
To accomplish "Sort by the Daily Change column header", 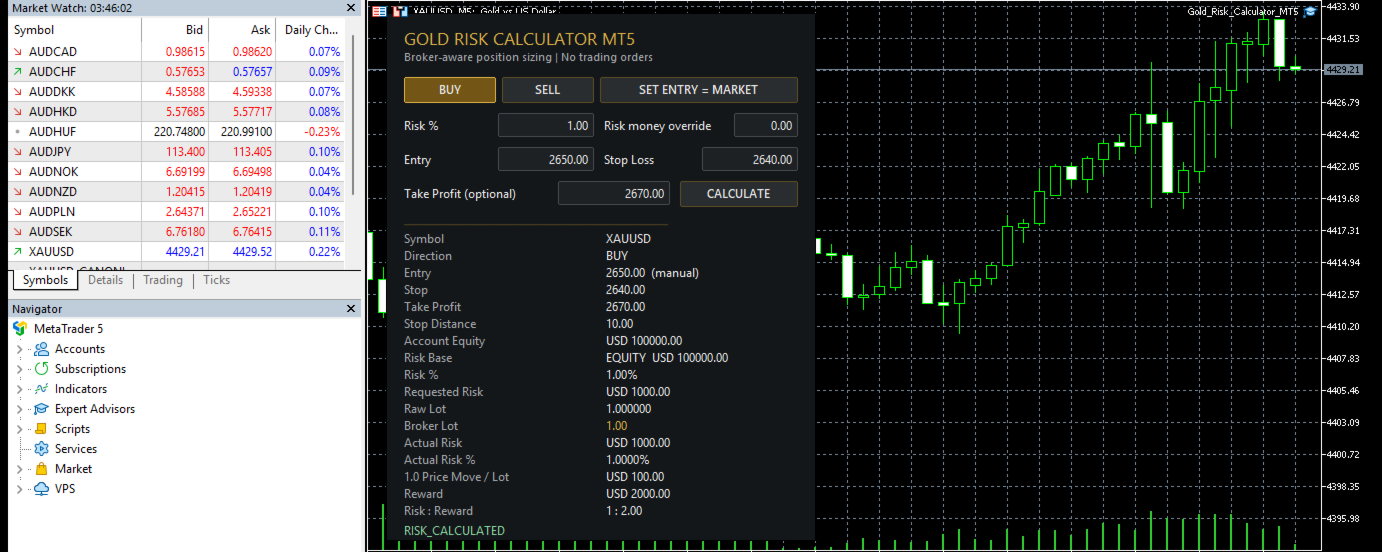I will tap(309, 30).
